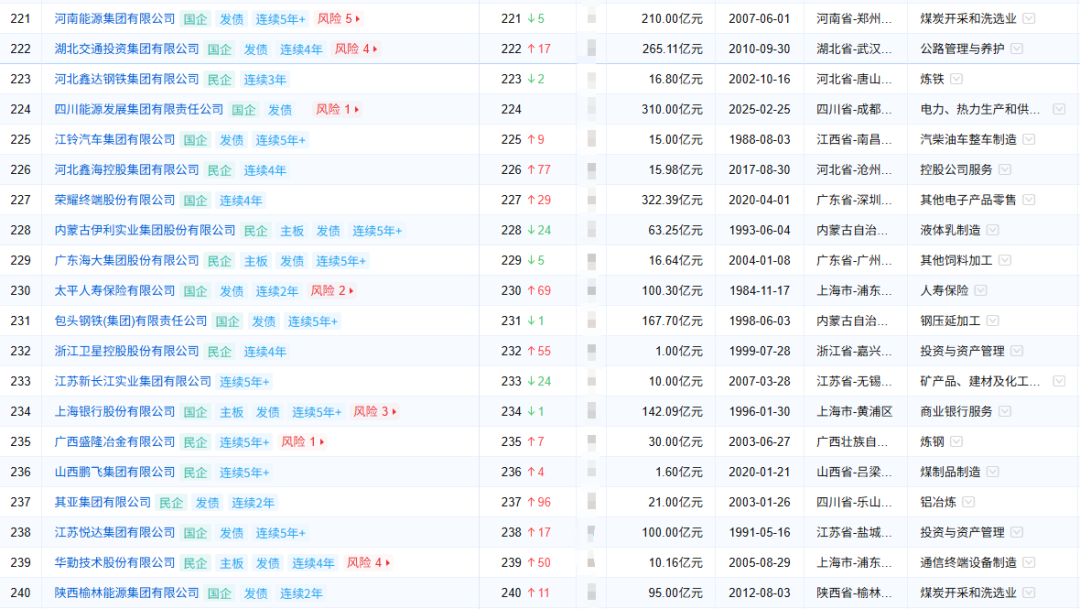Screen dimensions: 1080x609
Task: Open dropdown beside 通信终端设备制造
Action: pyautogui.click(x=1029, y=563)
